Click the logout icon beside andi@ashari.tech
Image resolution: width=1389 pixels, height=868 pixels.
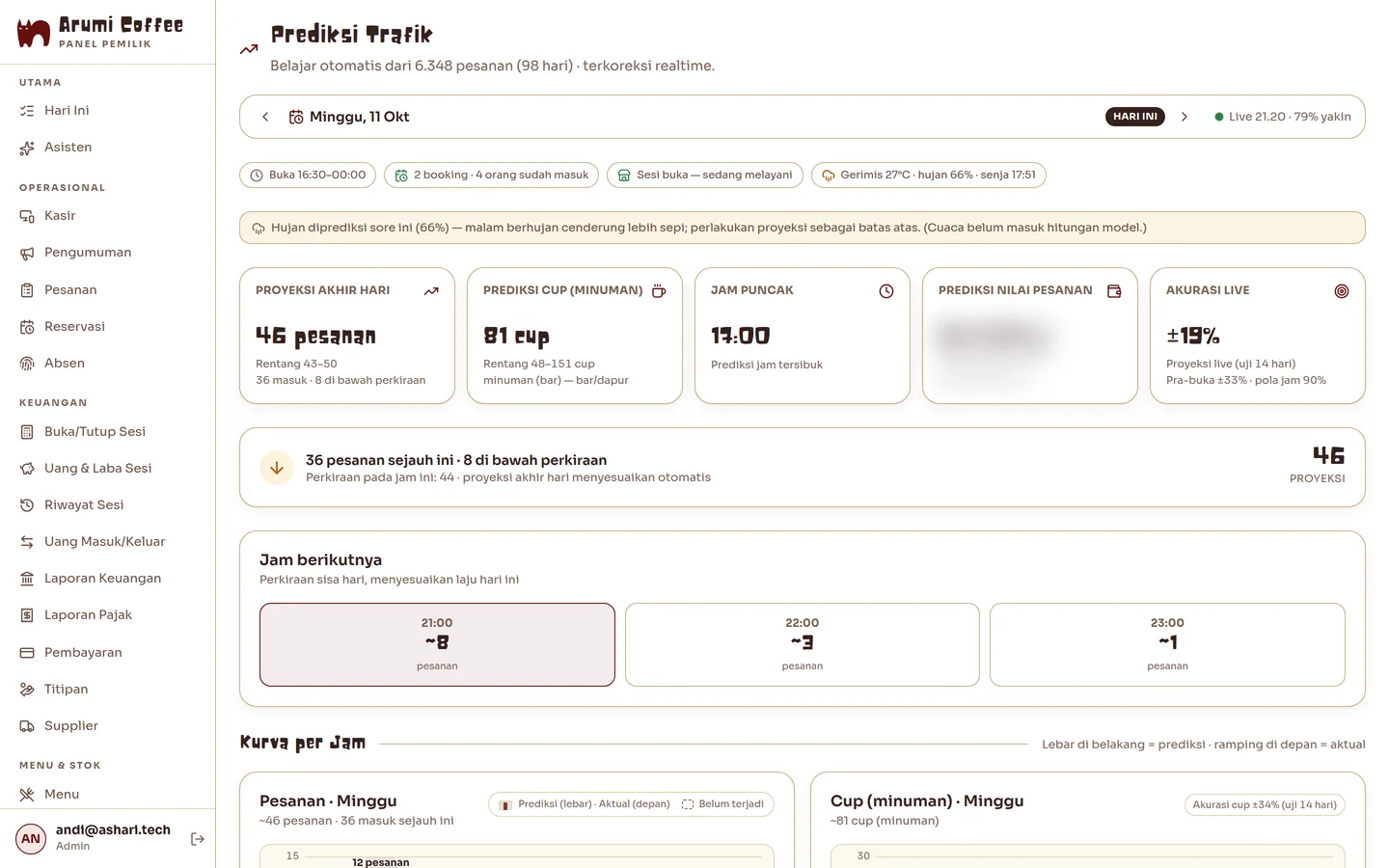198,839
